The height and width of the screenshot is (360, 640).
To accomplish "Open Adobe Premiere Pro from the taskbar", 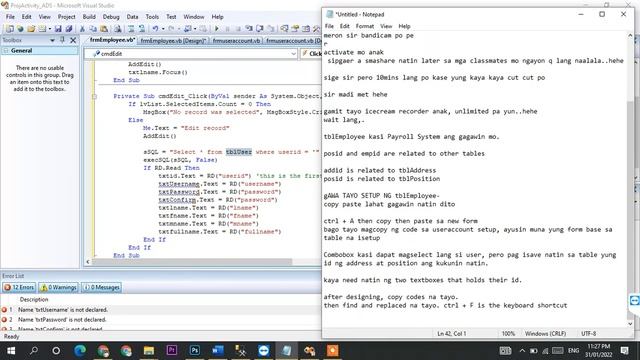I will click(x=172, y=351).
